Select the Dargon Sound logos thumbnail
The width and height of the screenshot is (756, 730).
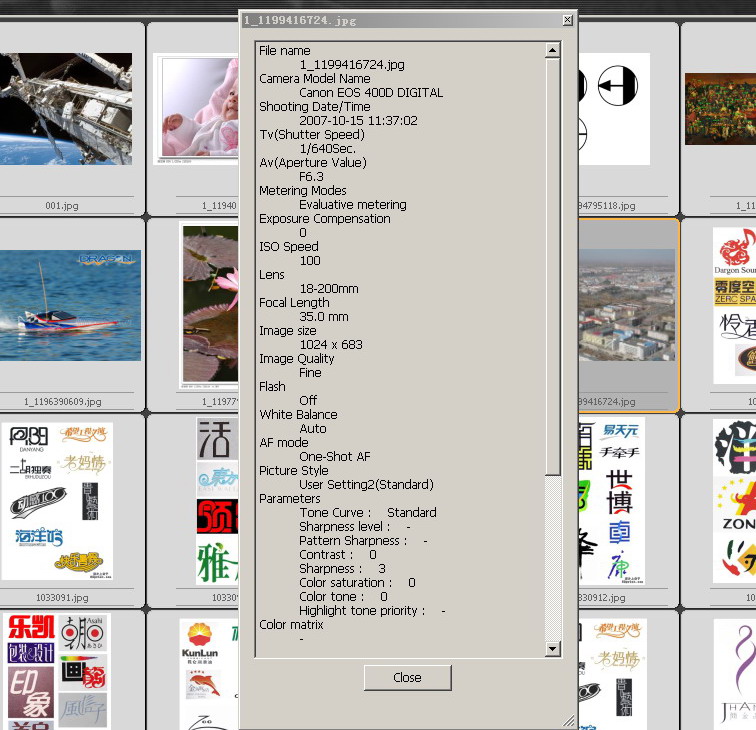pos(734,306)
